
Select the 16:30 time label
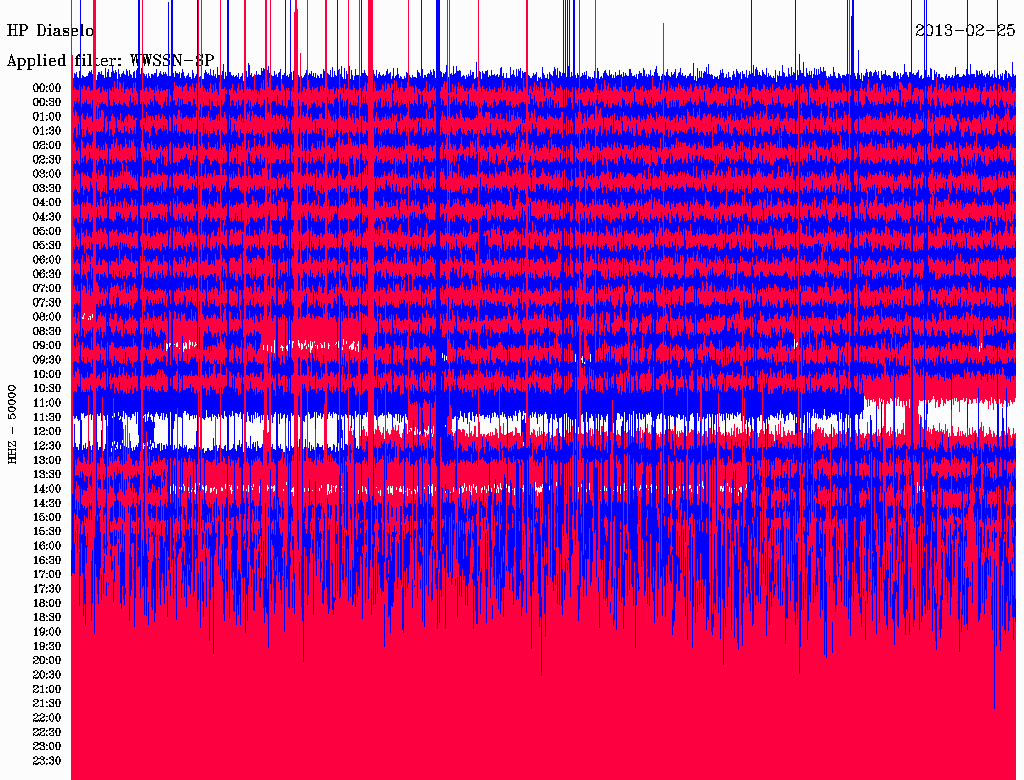[47, 561]
